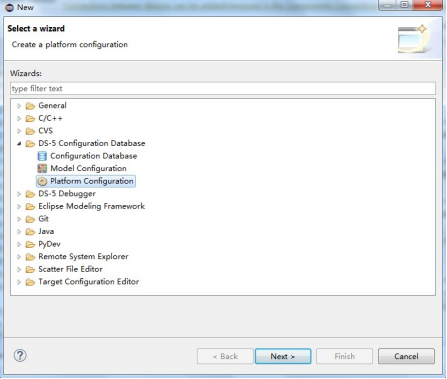Image resolution: width=447 pixels, height=379 pixels.
Task: Expand the Git category
Action: (x=19, y=219)
